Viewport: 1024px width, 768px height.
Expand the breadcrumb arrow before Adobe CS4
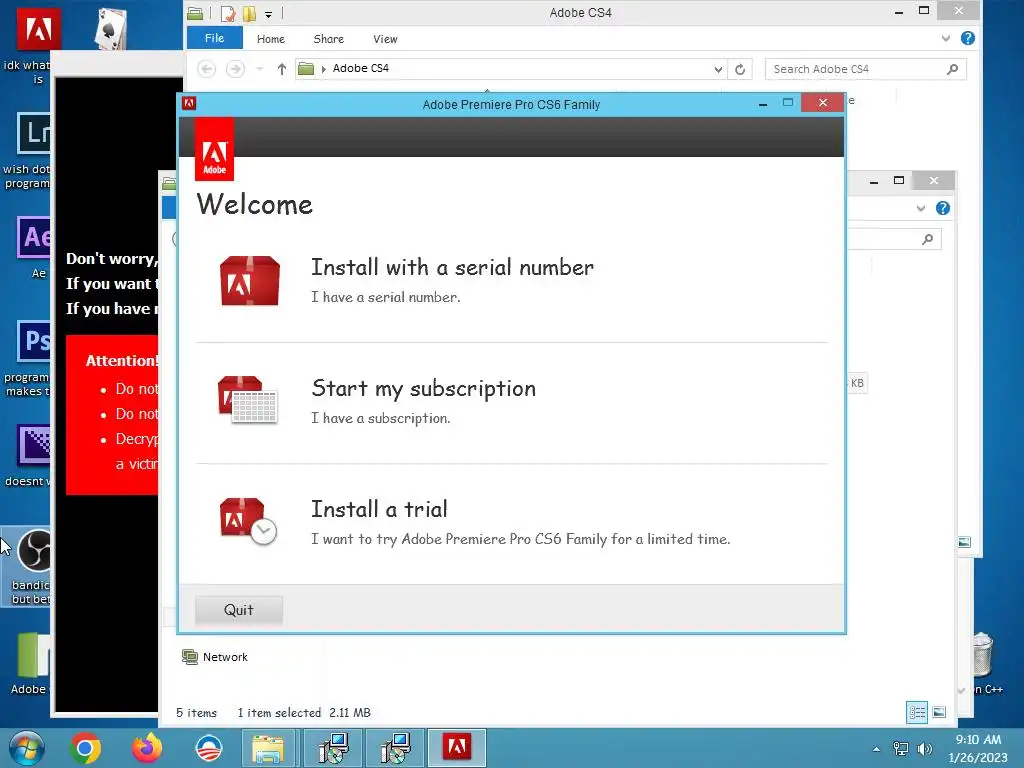coord(323,69)
